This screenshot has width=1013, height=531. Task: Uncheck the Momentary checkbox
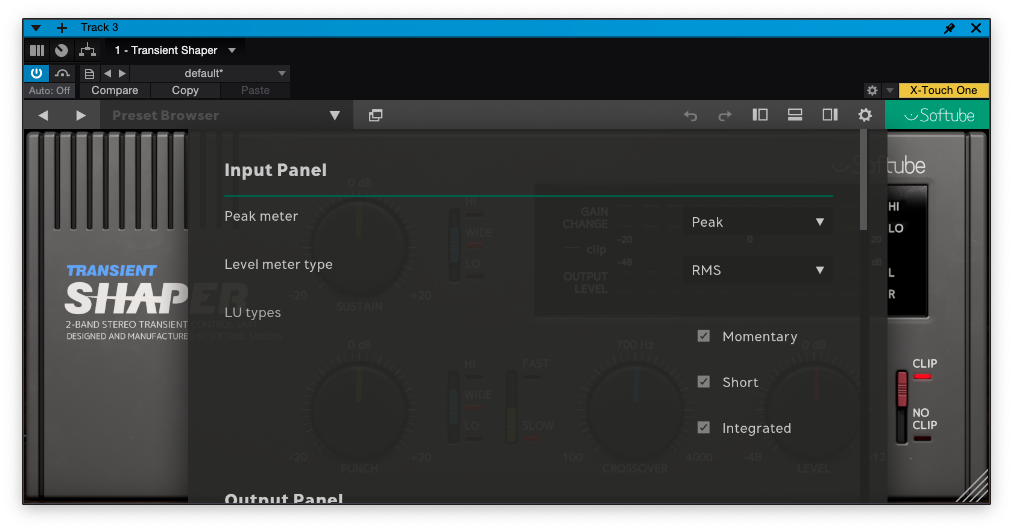coord(704,336)
